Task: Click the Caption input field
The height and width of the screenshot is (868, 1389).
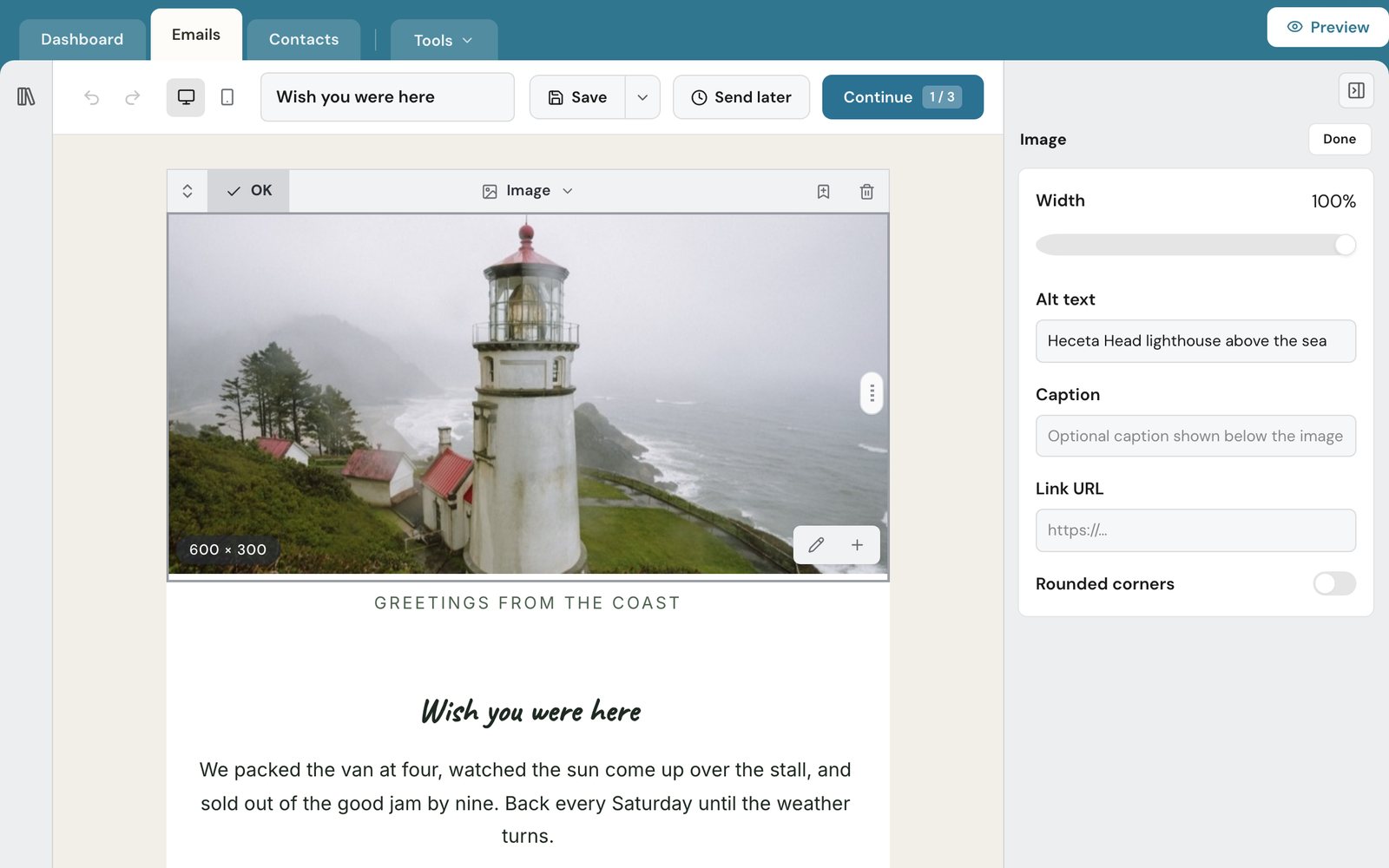Action: (x=1195, y=436)
